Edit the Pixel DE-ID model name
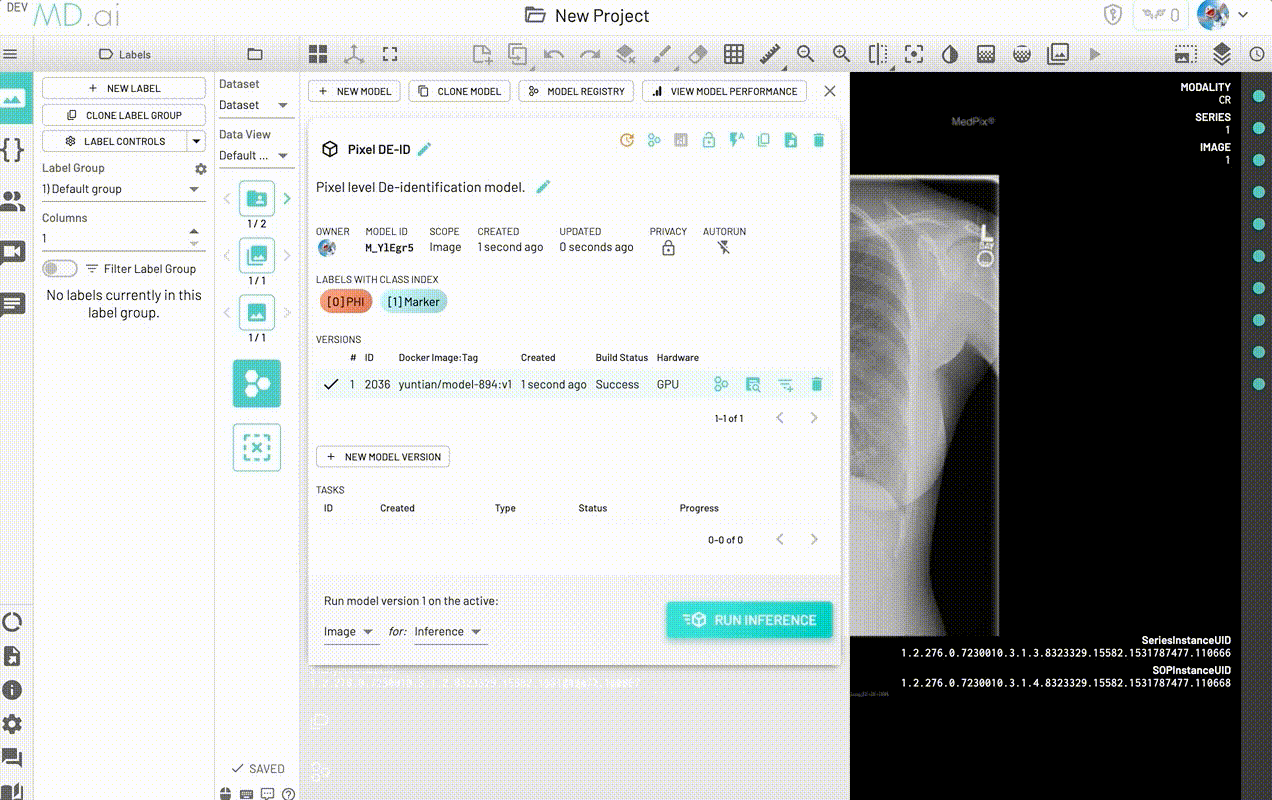The width and height of the screenshot is (1272, 800). (x=425, y=149)
